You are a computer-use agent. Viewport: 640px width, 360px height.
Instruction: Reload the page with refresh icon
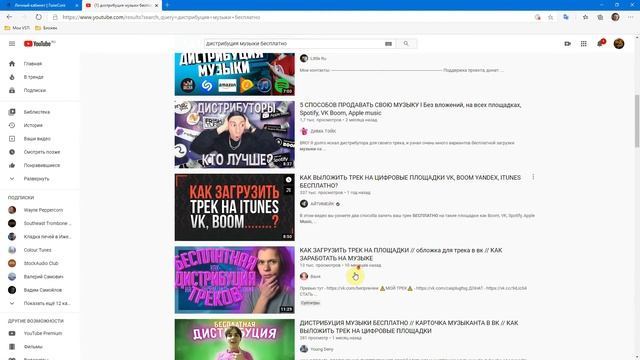[38, 17]
